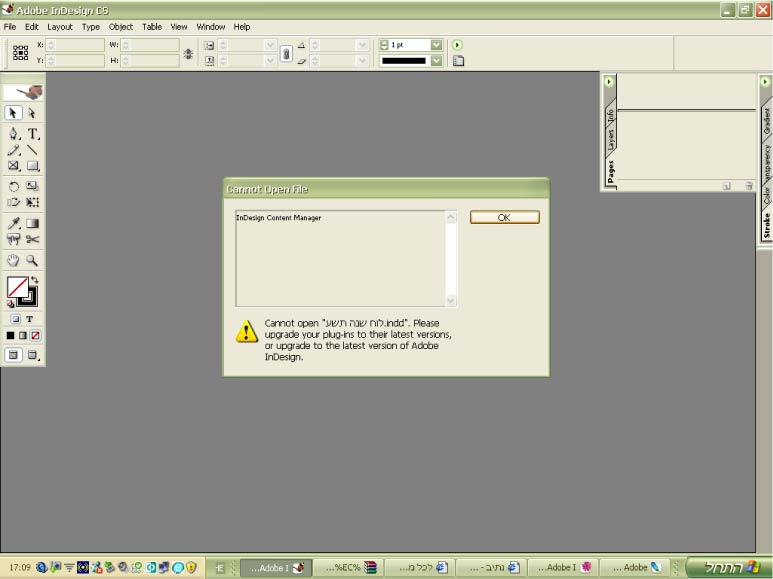The width and height of the screenshot is (773, 579).
Task: Open the Control palette menu arrow
Action: (457, 45)
